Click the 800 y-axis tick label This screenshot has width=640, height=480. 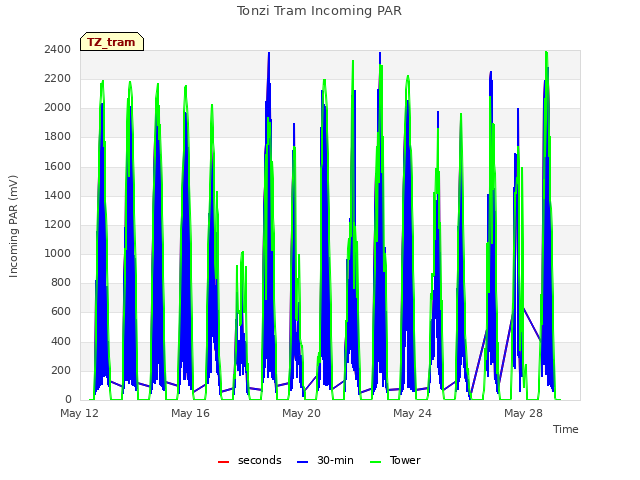pos(61,282)
